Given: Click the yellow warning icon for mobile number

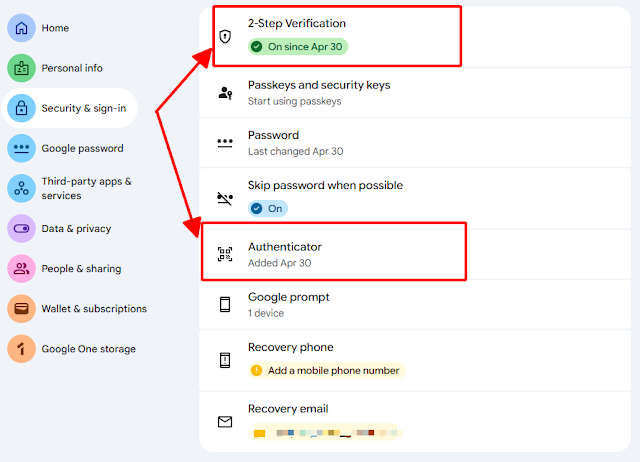Looking at the screenshot, I should tap(256, 371).
